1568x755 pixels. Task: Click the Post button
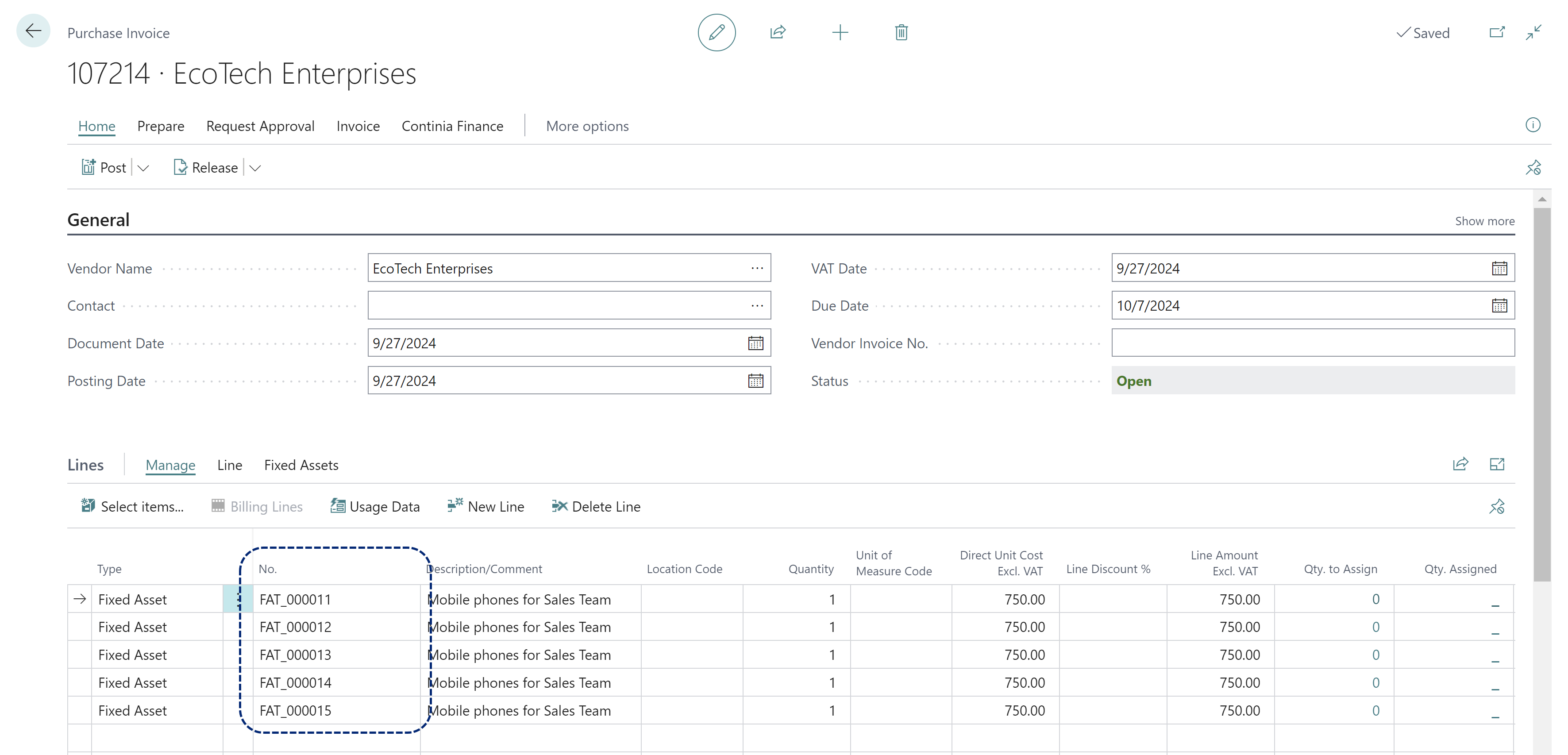(x=104, y=167)
